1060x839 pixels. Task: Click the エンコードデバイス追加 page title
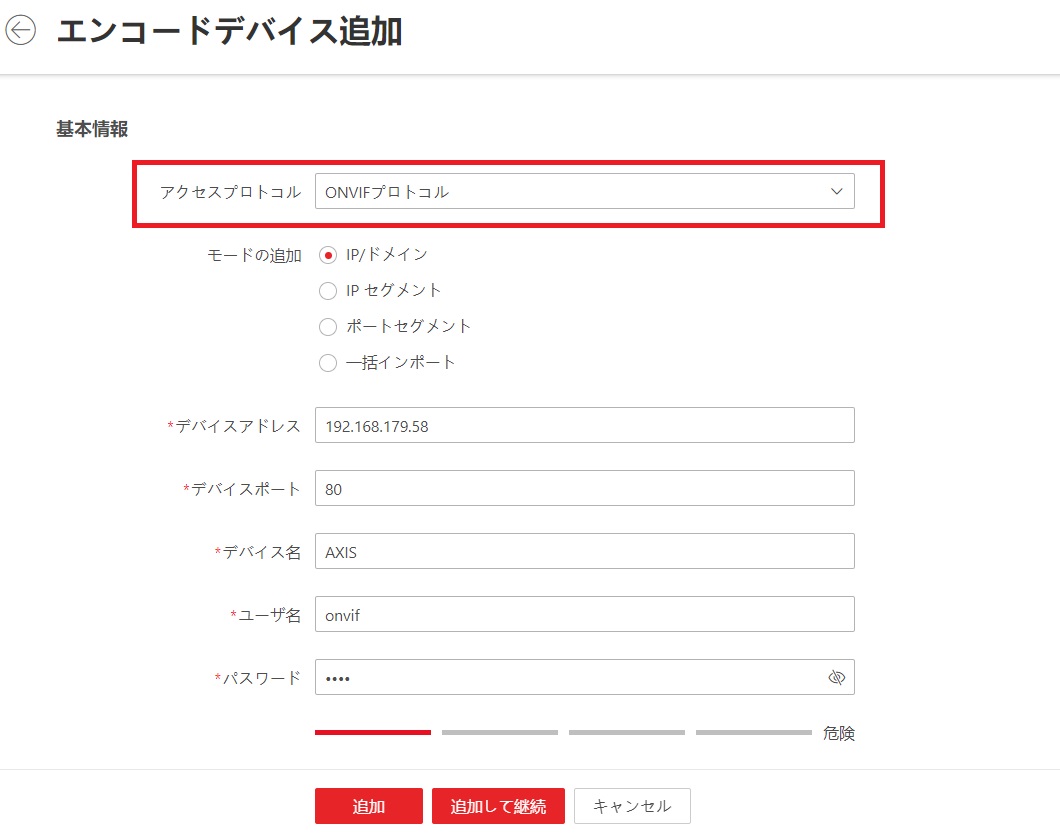(x=229, y=31)
